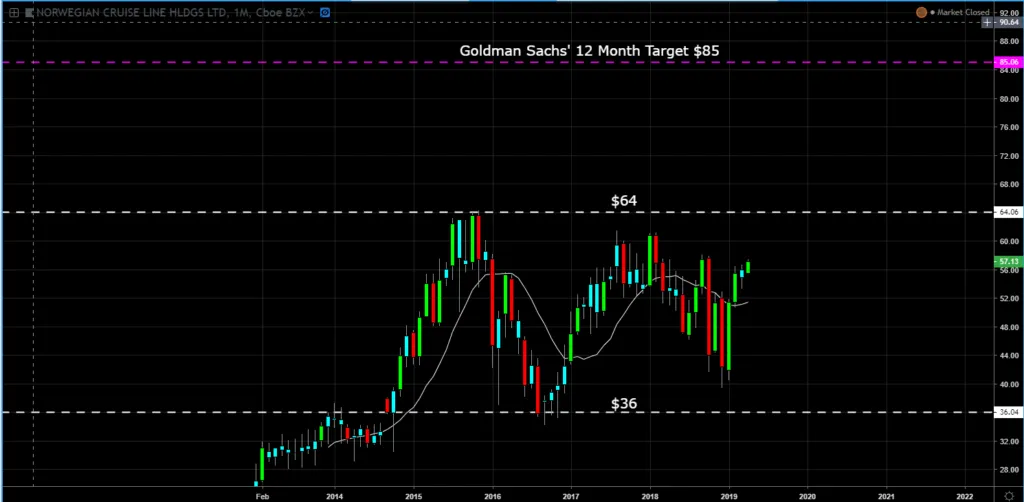This screenshot has width=1024, height=502.
Task: Click the 28.00 price scale value
Action: 1010,469
